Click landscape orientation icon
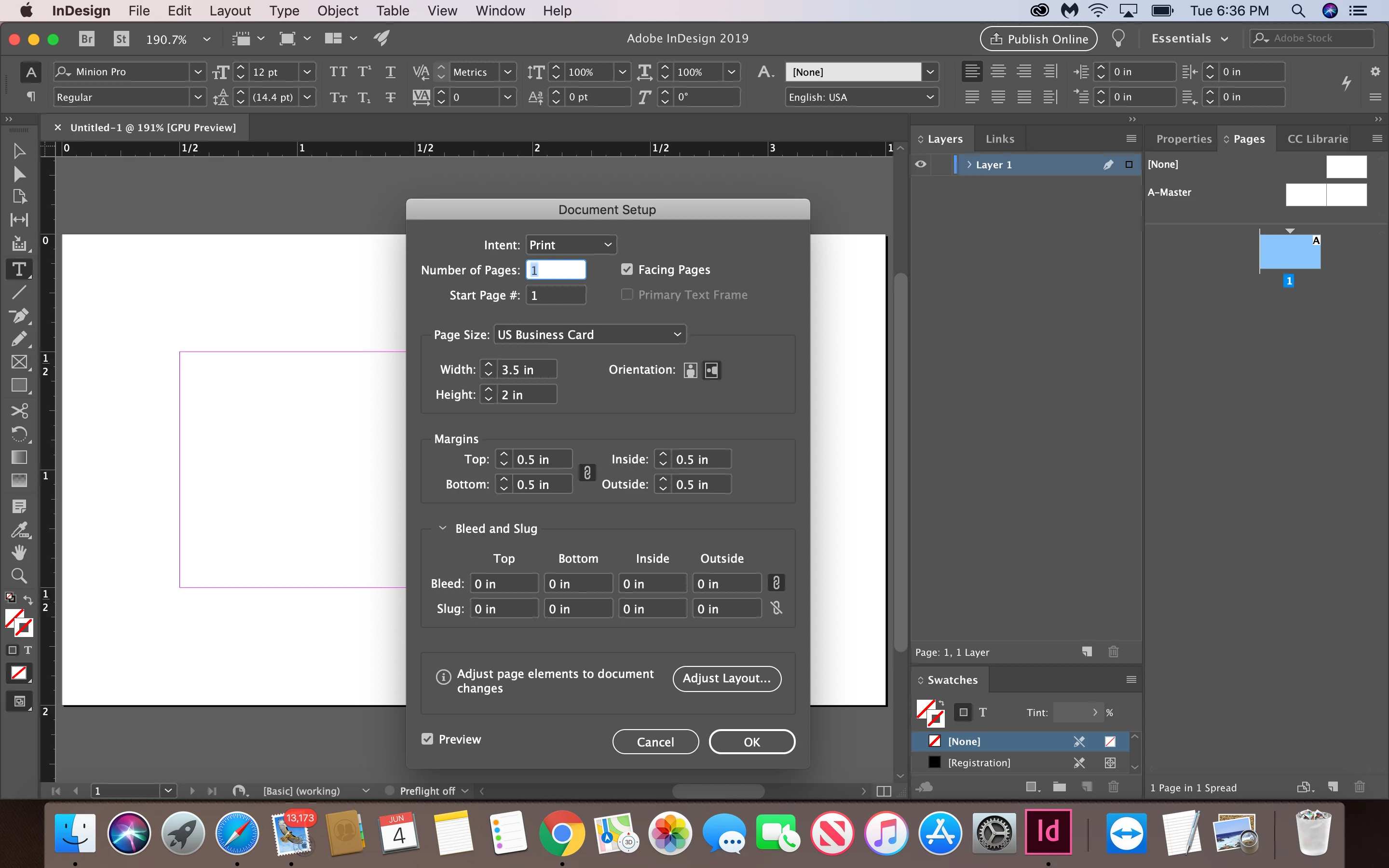The height and width of the screenshot is (868, 1389). pos(712,370)
